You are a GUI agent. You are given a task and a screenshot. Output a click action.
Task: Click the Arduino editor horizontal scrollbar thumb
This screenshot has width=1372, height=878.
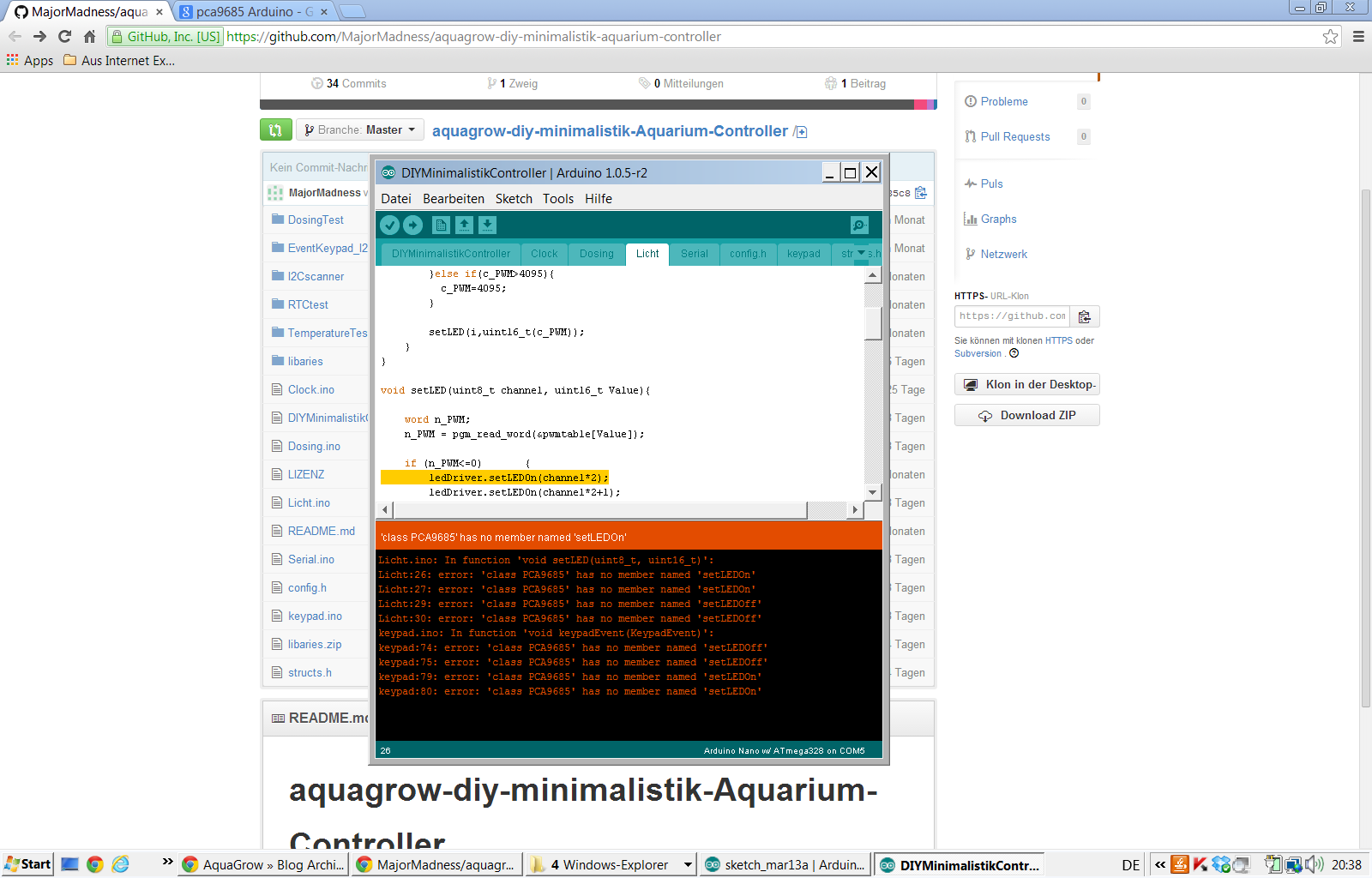pyautogui.click(x=600, y=510)
